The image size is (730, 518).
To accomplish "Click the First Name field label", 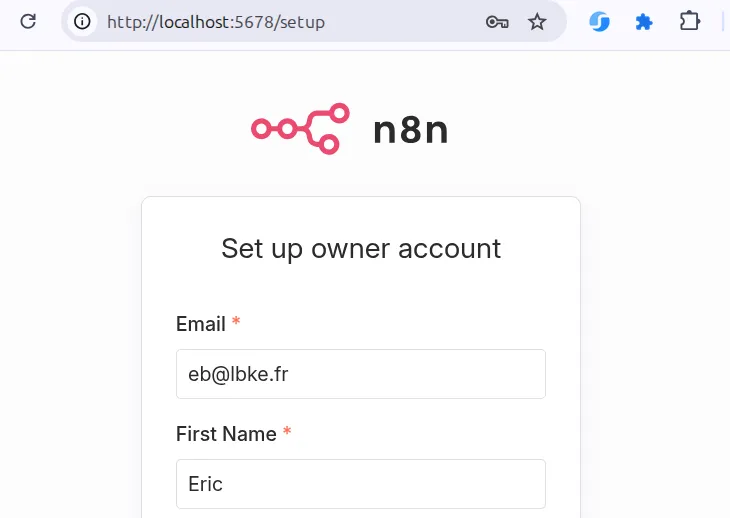I will [x=226, y=434].
